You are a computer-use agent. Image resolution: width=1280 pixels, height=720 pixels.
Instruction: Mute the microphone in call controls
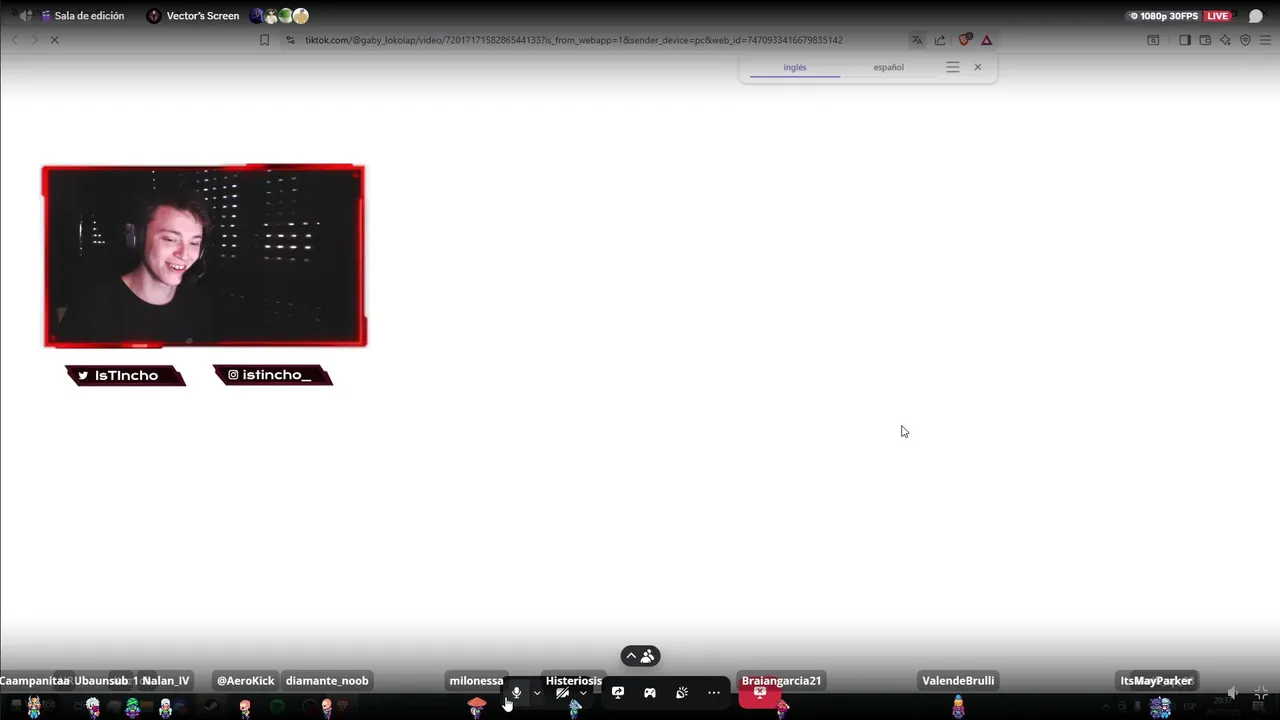click(x=516, y=692)
